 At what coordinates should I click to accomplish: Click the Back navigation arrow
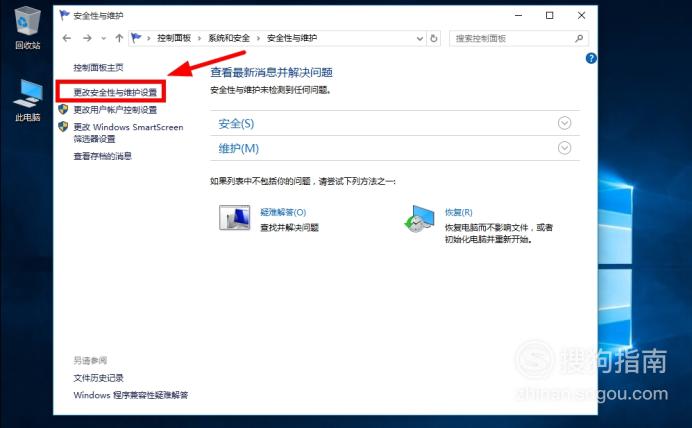[67, 38]
